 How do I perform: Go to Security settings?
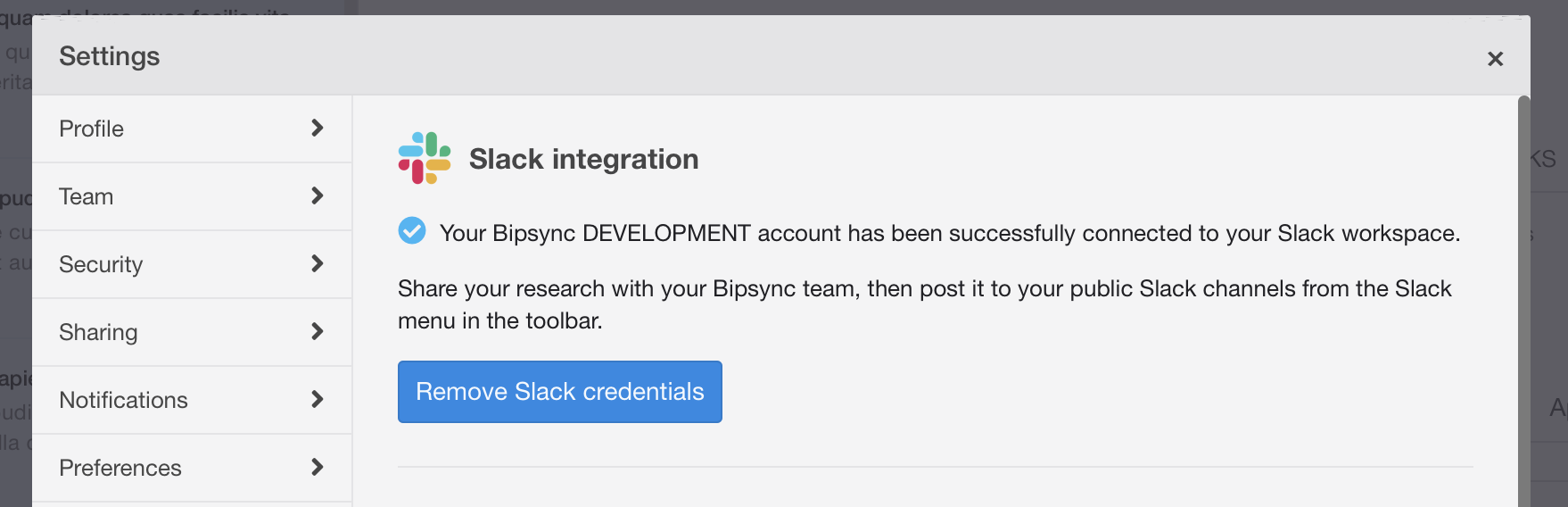pos(192,264)
